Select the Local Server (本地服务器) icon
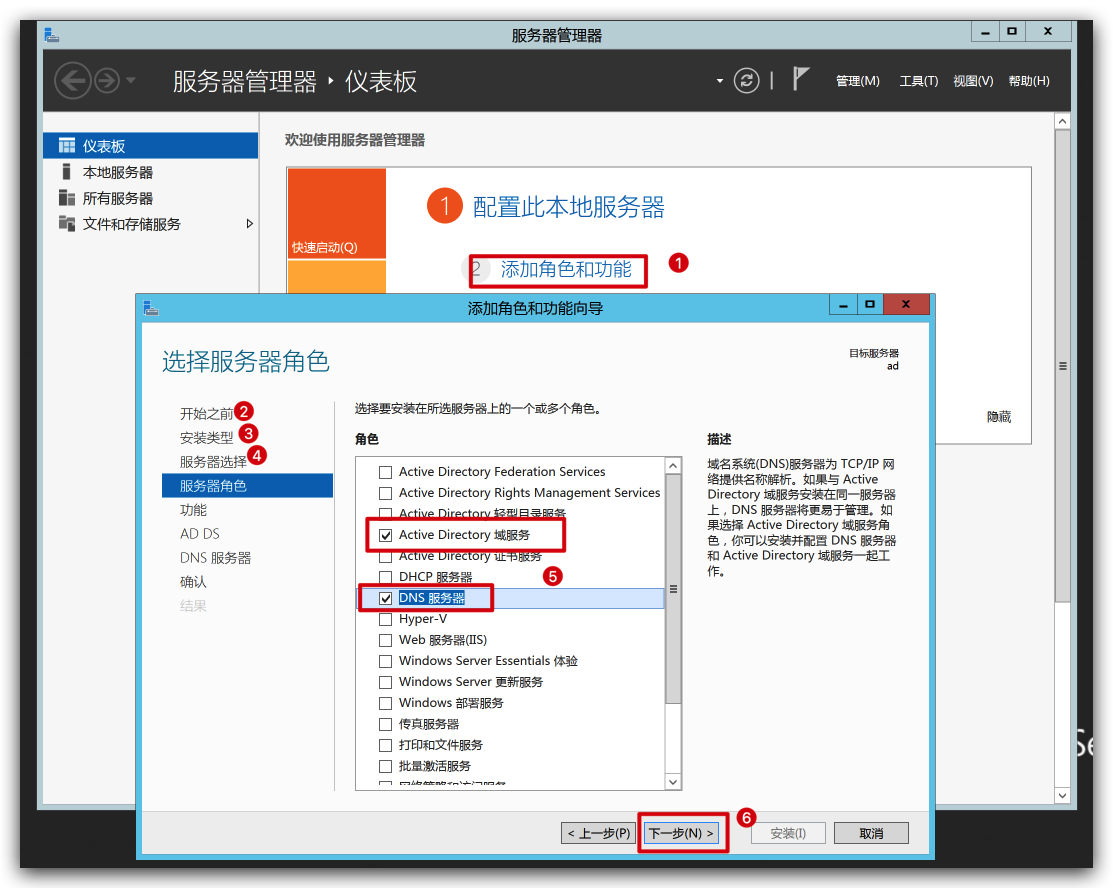Viewport: 1113px width, 888px height. (67, 172)
